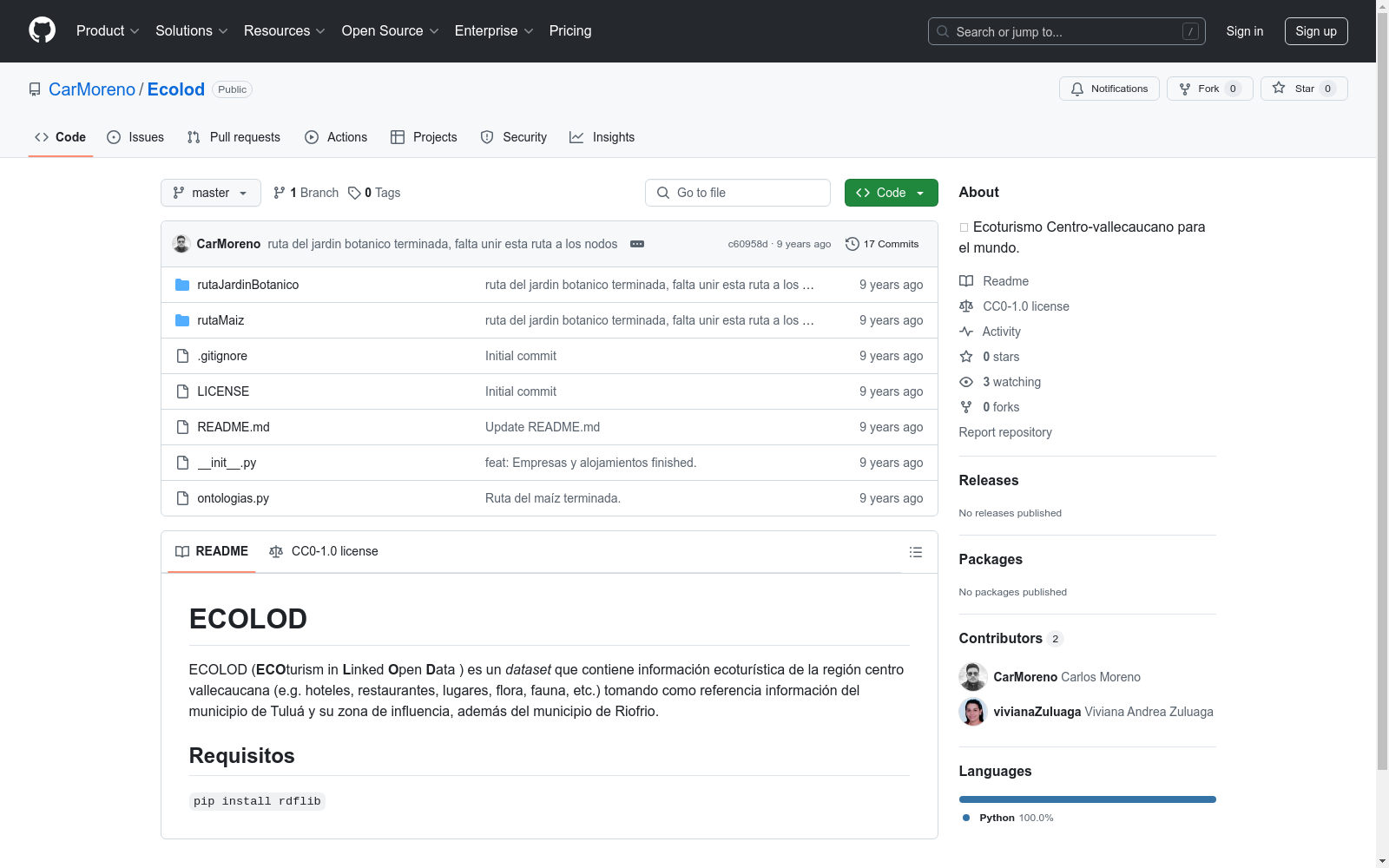The height and width of the screenshot is (868, 1389).
Task: Open the Pull requests tab
Action: point(234,137)
